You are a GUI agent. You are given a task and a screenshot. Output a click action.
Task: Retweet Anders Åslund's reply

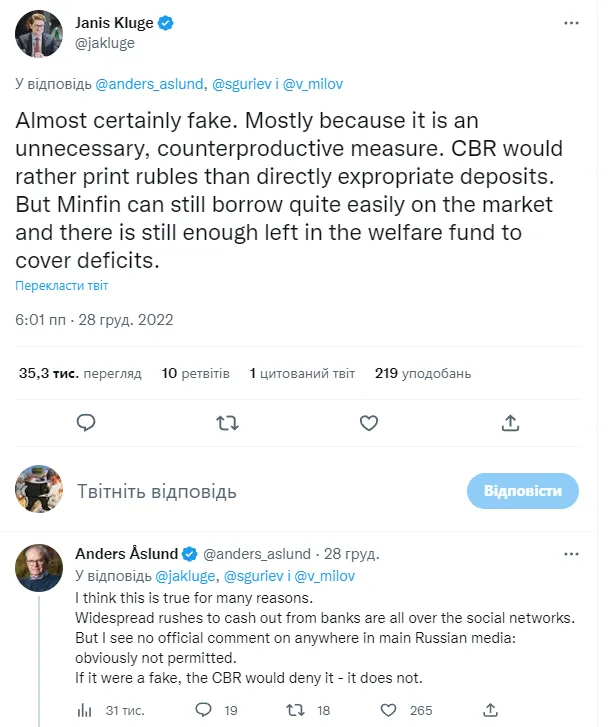(296, 710)
